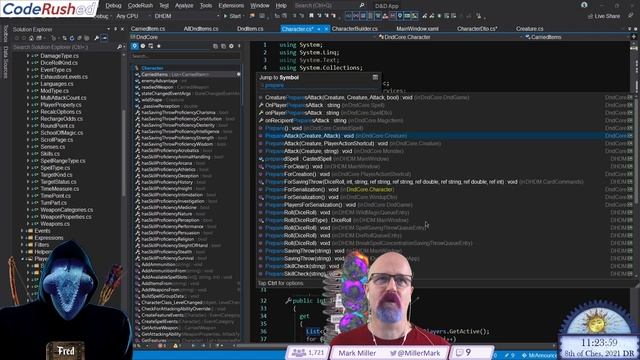Click the gear settings icon in member panel toolbar
The image size is (640, 360).
[x=231, y=46]
